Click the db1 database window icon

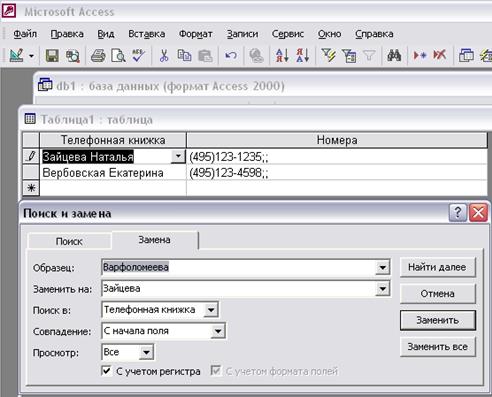[45, 85]
